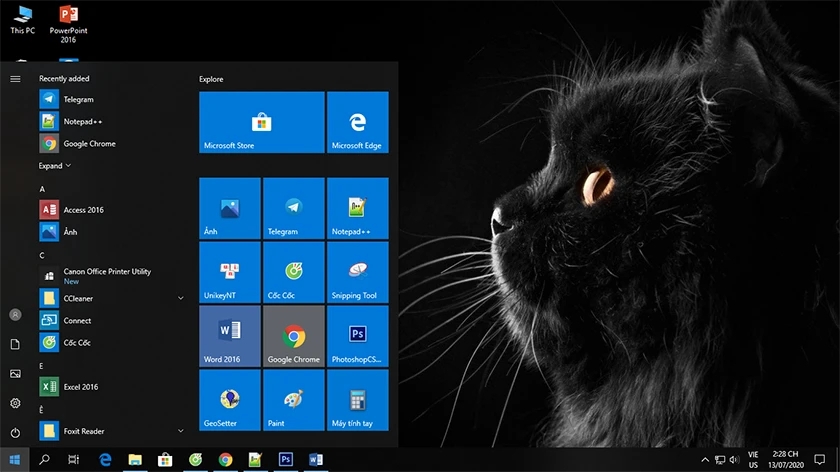Open Settings gear in the Start sidebar
The height and width of the screenshot is (472, 840).
(15, 403)
